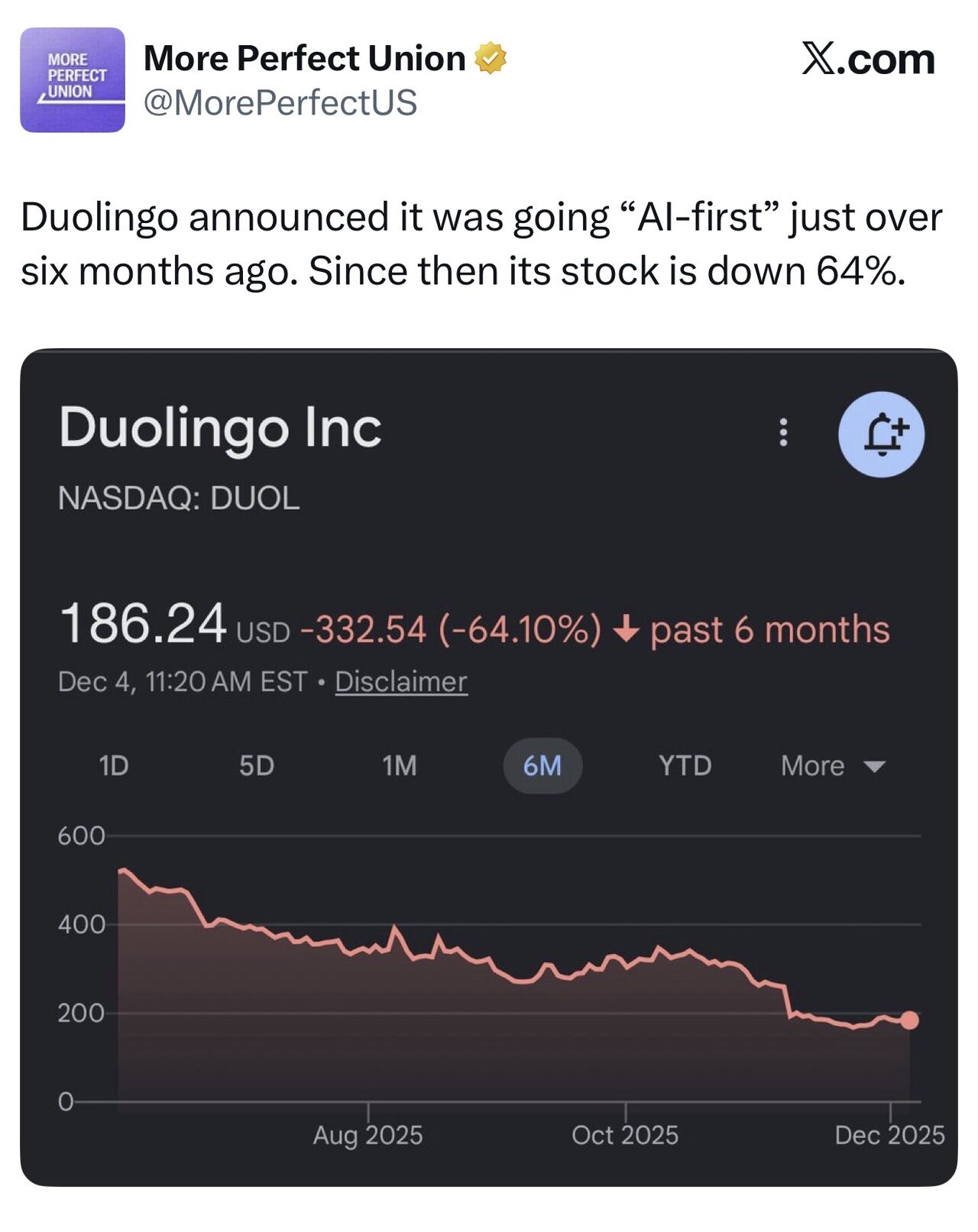Click the Duolingo Inc title
The width and height of the screenshot is (978, 1232).
pyautogui.click(x=220, y=428)
